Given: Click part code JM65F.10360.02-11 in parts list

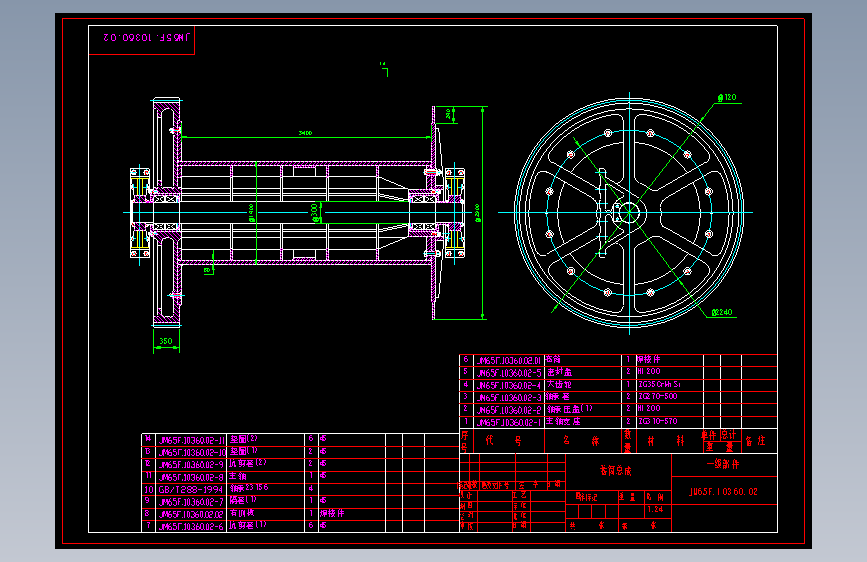Looking at the screenshot, I should (x=192, y=440).
